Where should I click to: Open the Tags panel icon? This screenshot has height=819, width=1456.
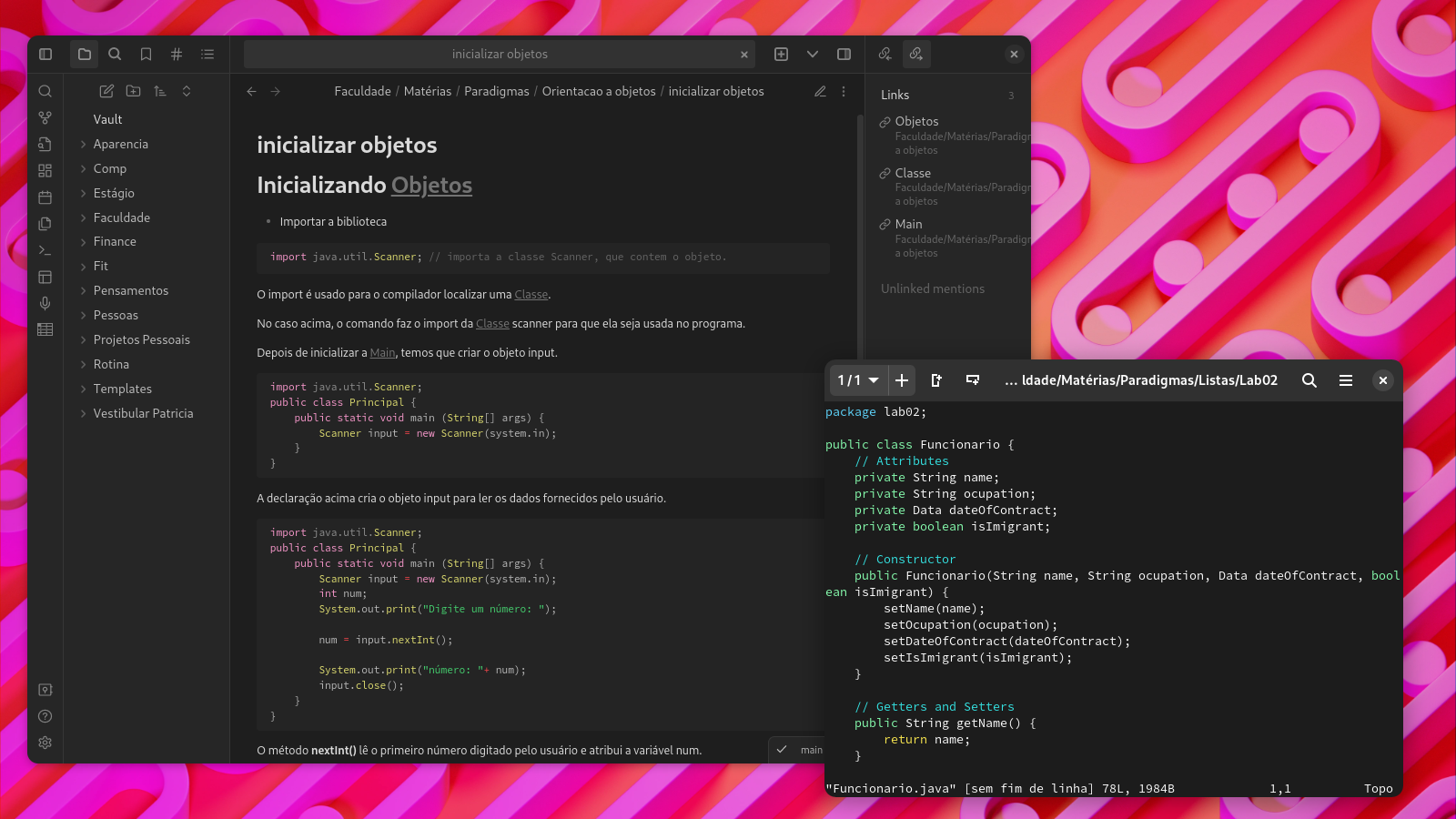177,55
